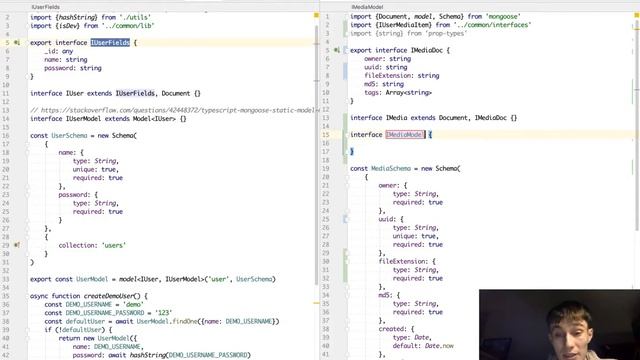Click 'mongoose' import string

(503, 16)
